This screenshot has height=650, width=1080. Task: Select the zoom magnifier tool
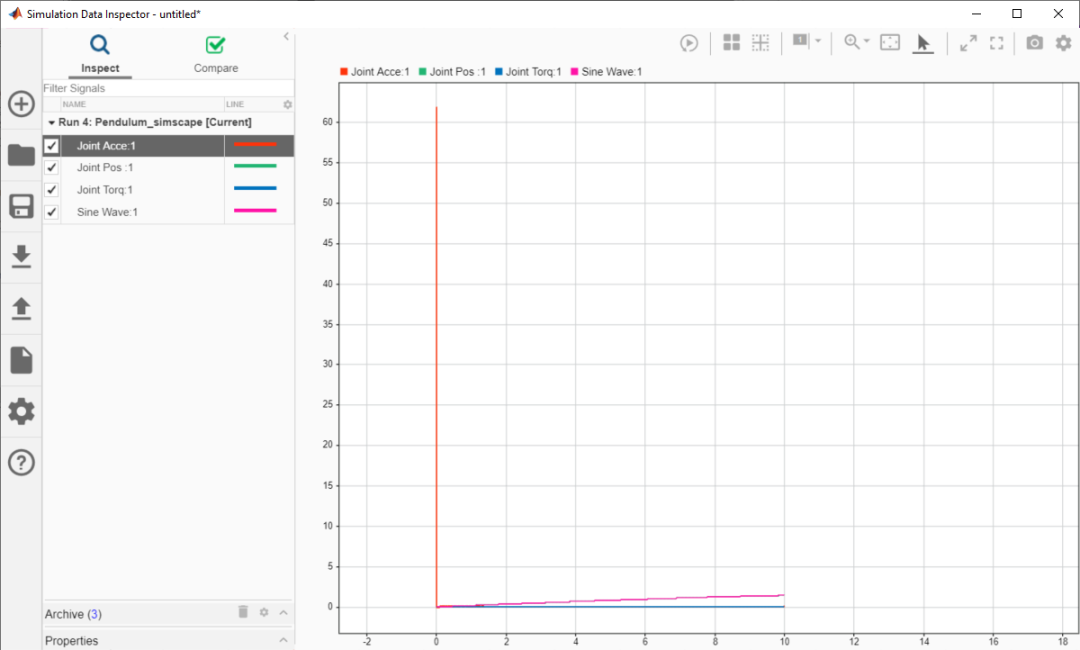(852, 42)
